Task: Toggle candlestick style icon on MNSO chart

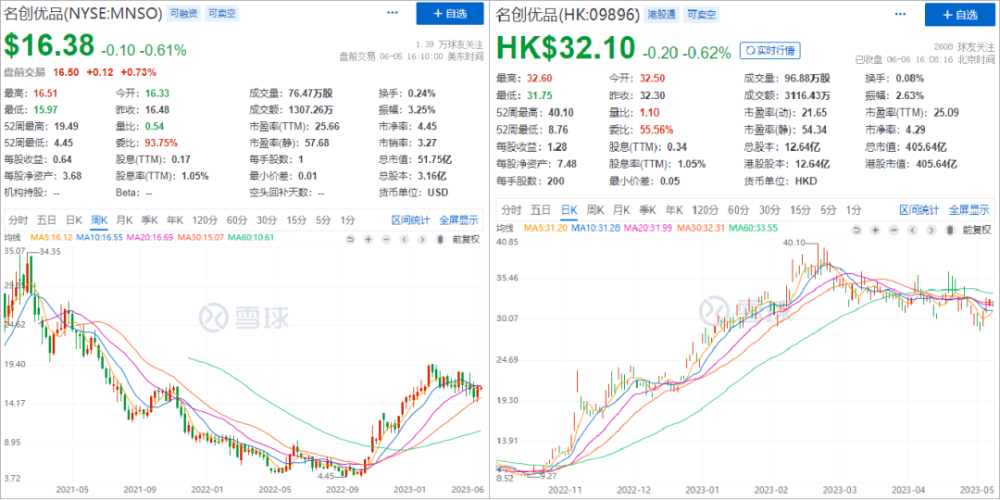Action: click(439, 239)
